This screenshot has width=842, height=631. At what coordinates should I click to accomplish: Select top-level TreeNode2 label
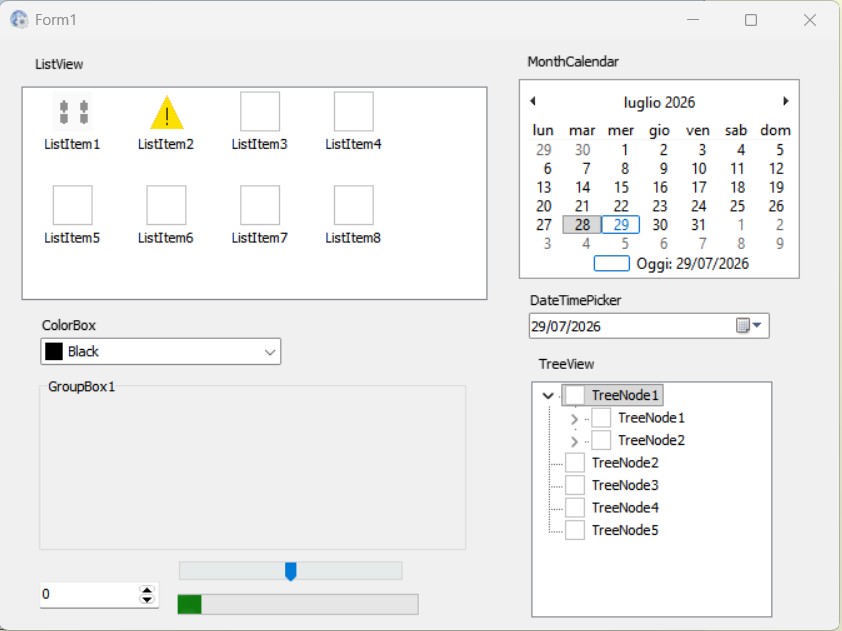click(625, 463)
